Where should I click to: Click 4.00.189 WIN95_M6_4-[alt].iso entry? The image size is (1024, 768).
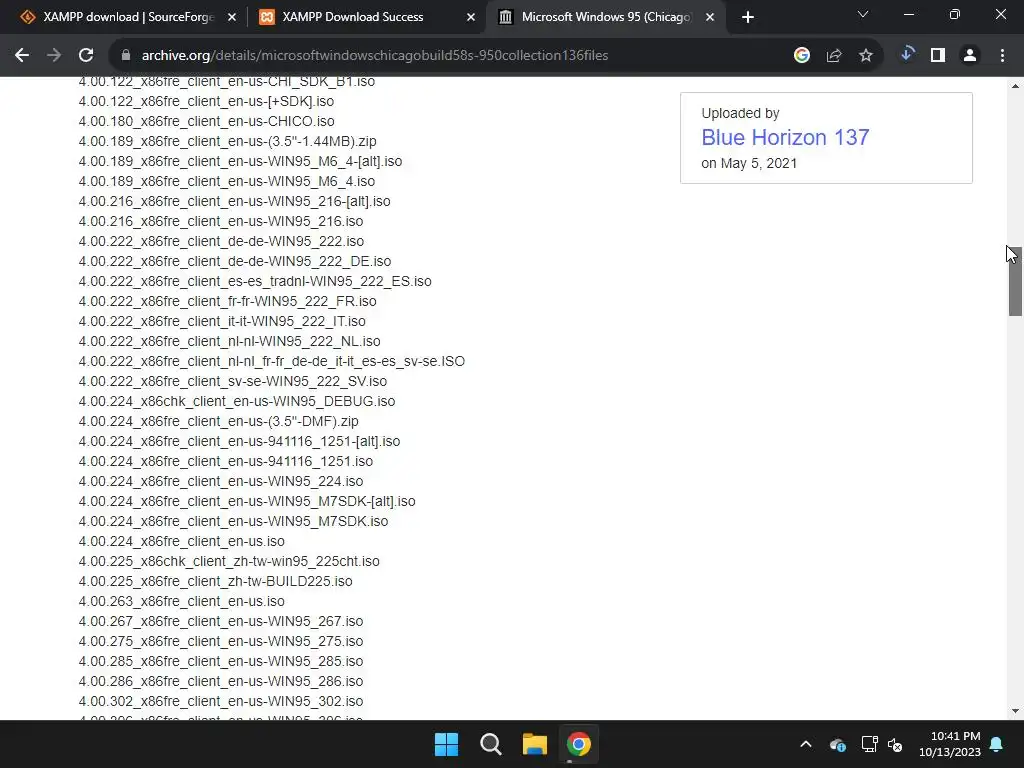(240, 161)
